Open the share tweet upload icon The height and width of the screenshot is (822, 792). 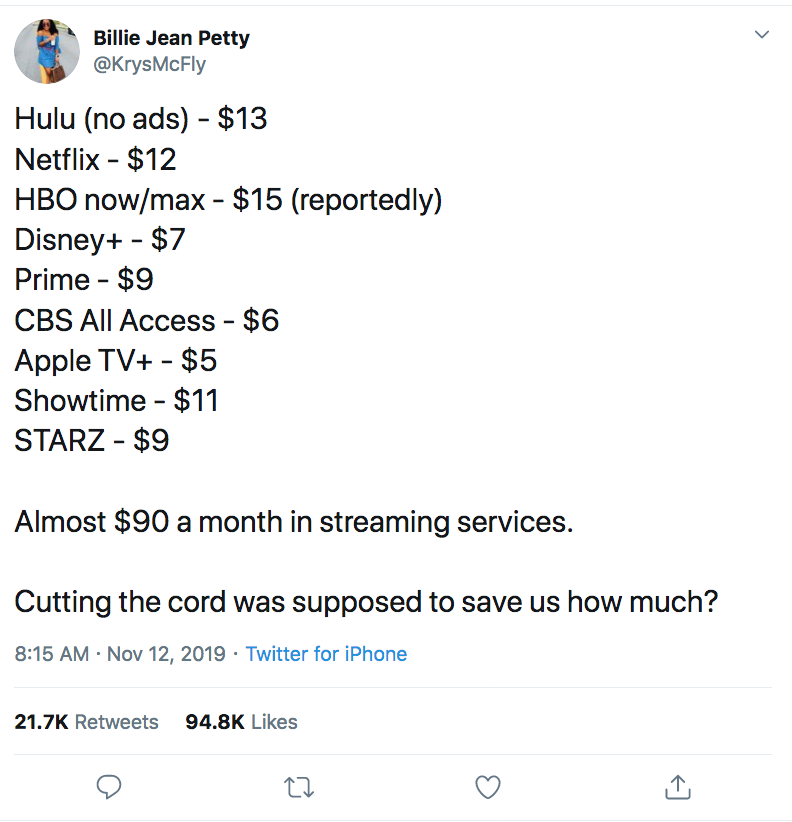pos(678,787)
